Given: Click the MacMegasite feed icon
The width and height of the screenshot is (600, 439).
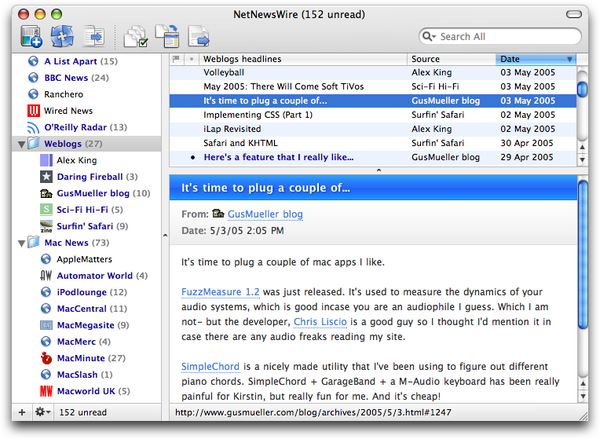Looking at the screenshot, I should tap(46, 325).
